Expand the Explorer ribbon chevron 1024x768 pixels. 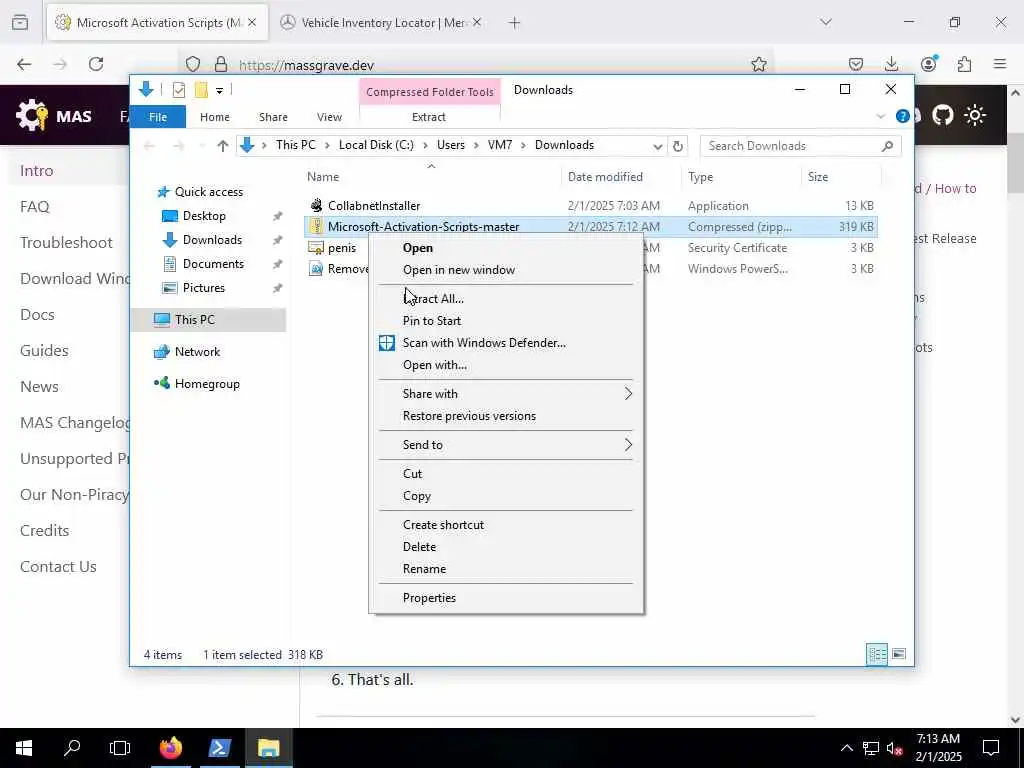pos(880,116)
